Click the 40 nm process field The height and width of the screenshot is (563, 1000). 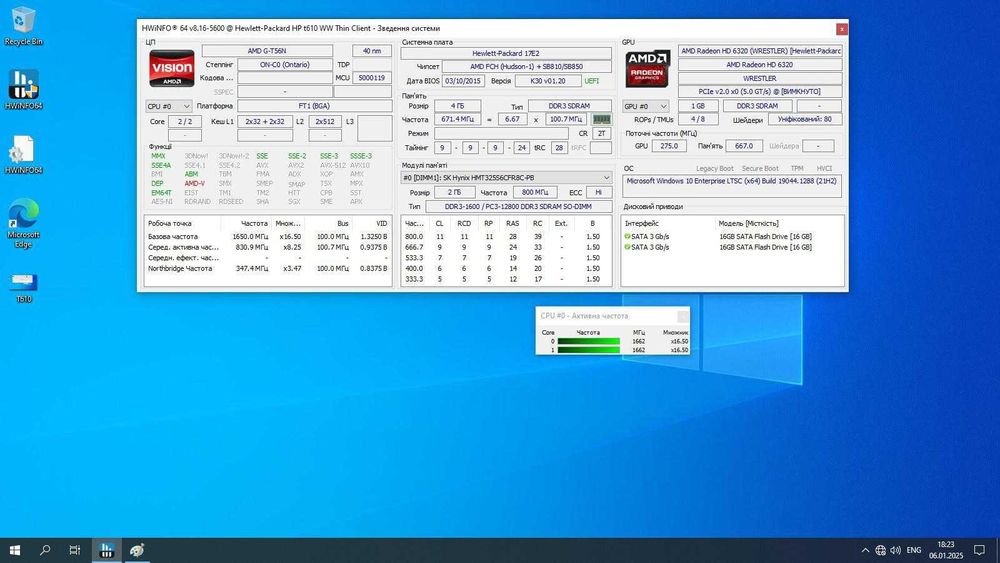click(372, 50)
